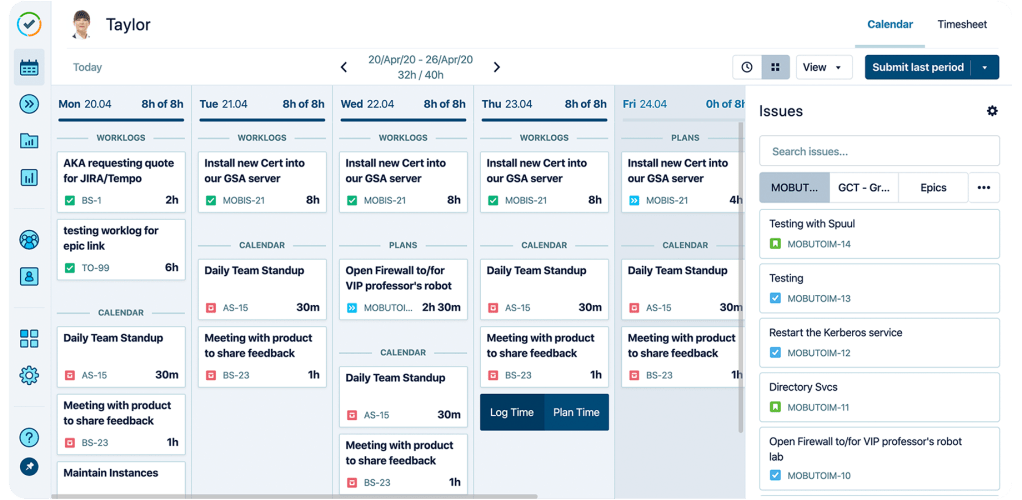The image size is (1022, 500).
Task: Click the help question mark icon
Action: [x=29, y=437]
